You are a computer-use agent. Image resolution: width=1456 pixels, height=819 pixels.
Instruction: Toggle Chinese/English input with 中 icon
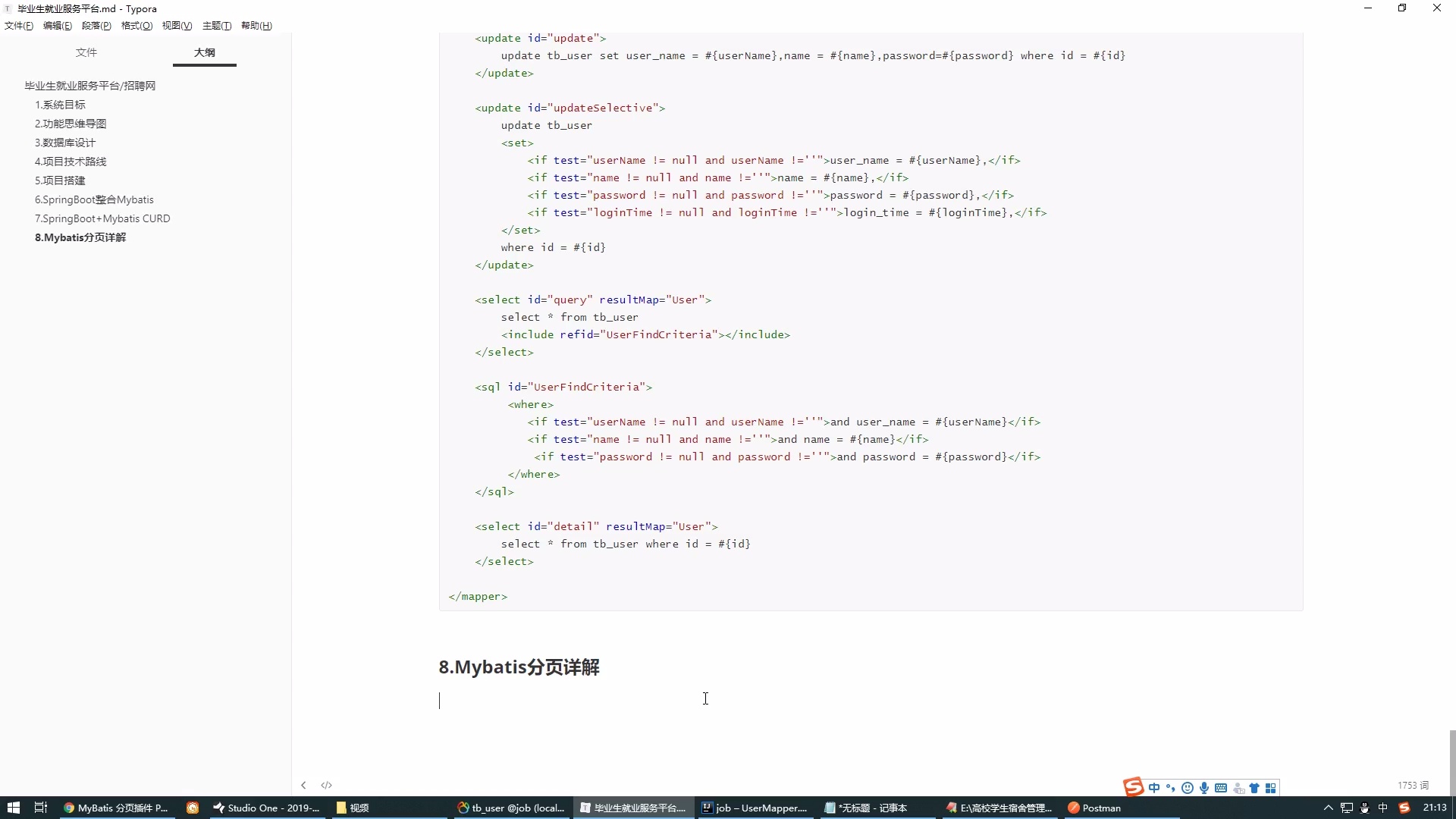(1153, 789)
